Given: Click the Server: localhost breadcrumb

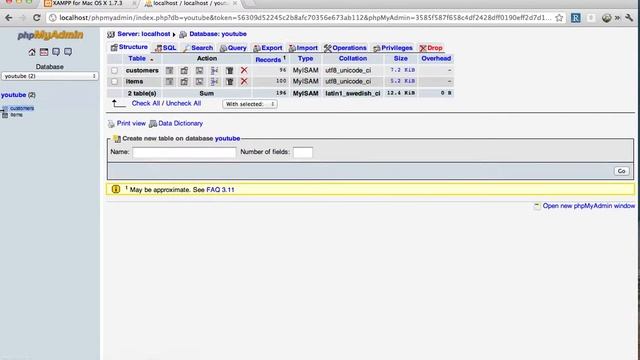Looking at the screenshot, I should [144, 34].
